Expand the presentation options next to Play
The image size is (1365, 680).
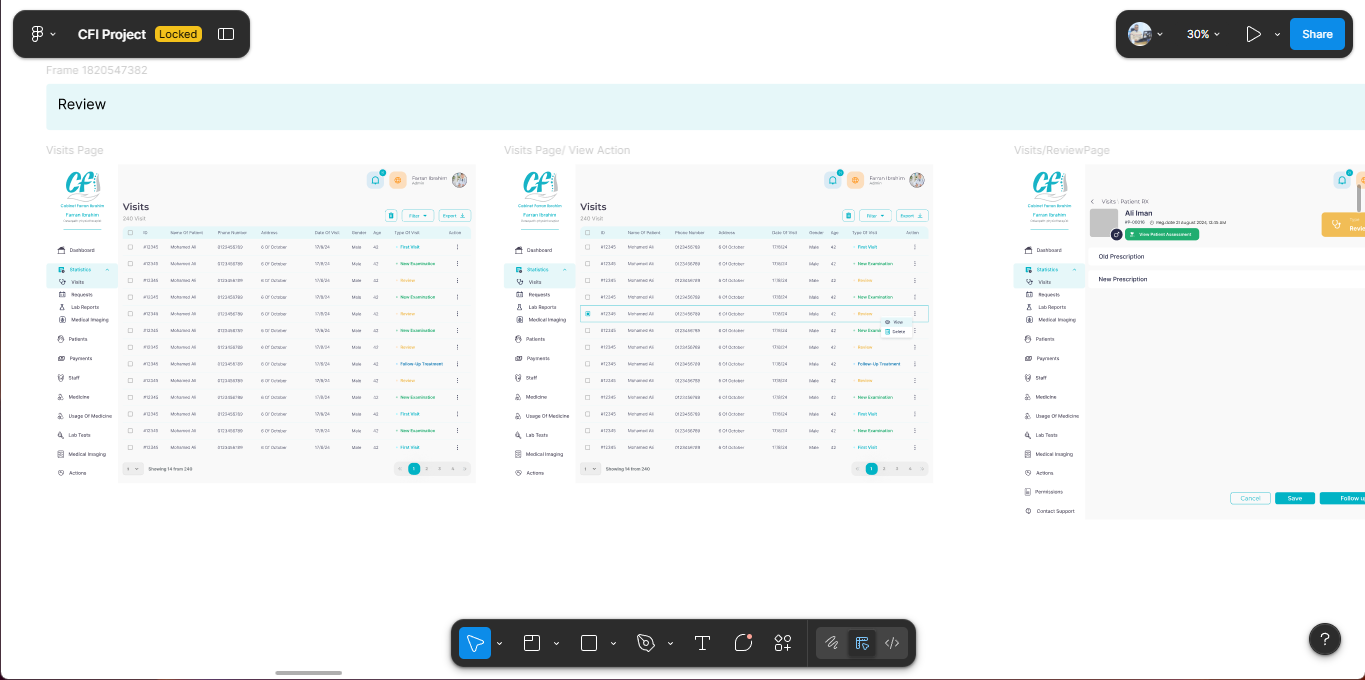tap(1277, 34)
